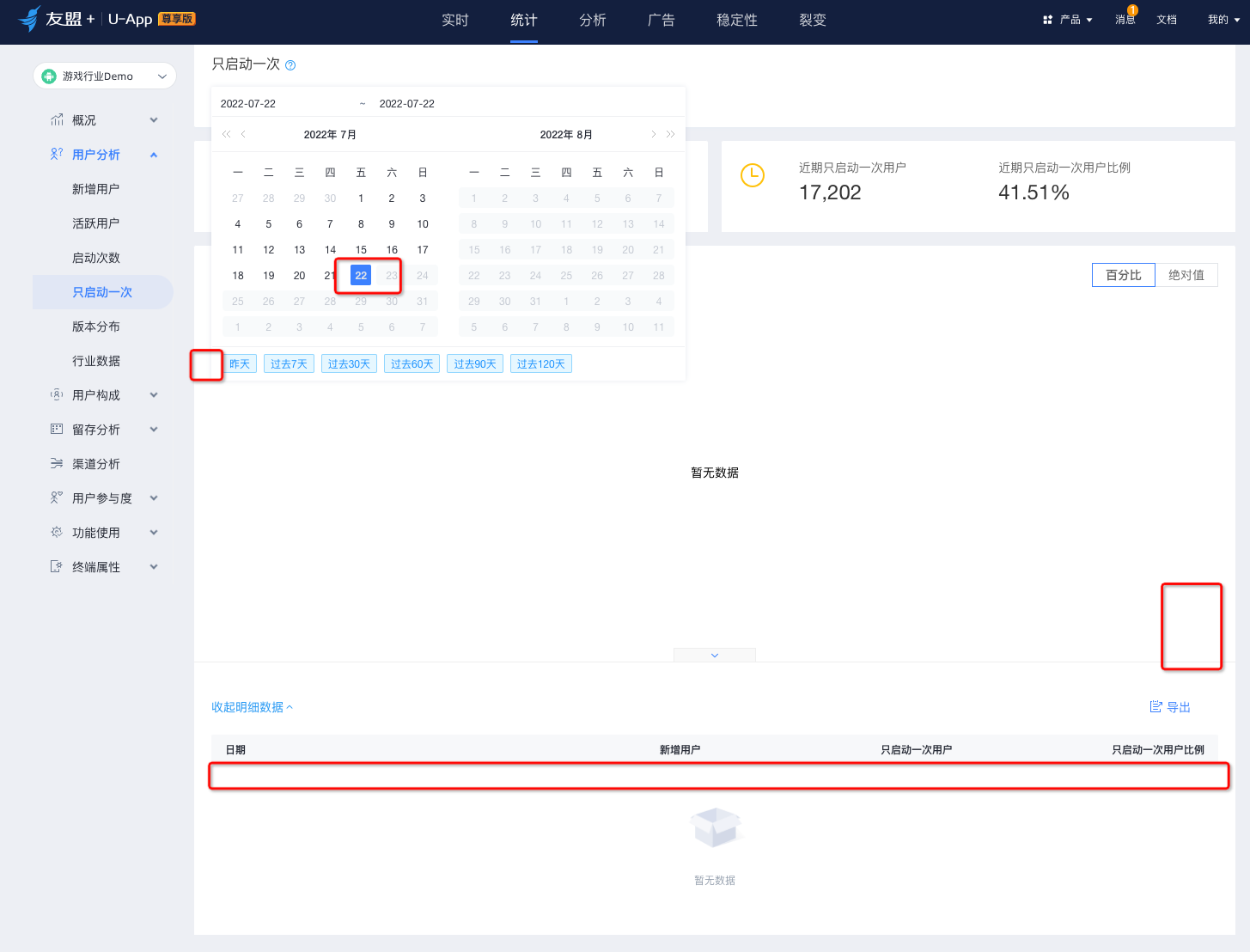
Task: Collapse the 用户分析 section
Action: pyautogui.click(x=154, y=155)
